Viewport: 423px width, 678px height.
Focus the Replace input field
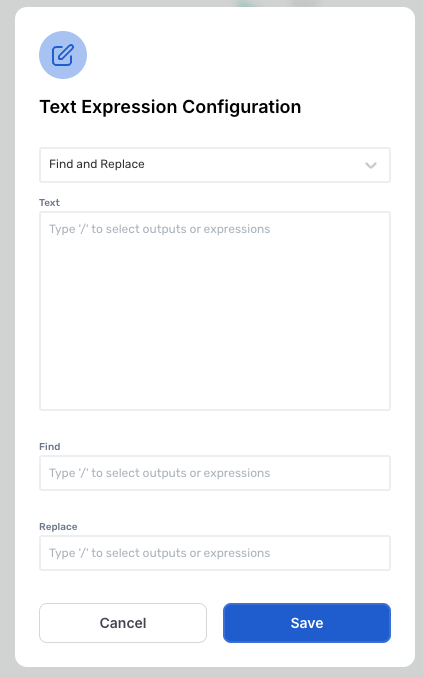[215, 553]
